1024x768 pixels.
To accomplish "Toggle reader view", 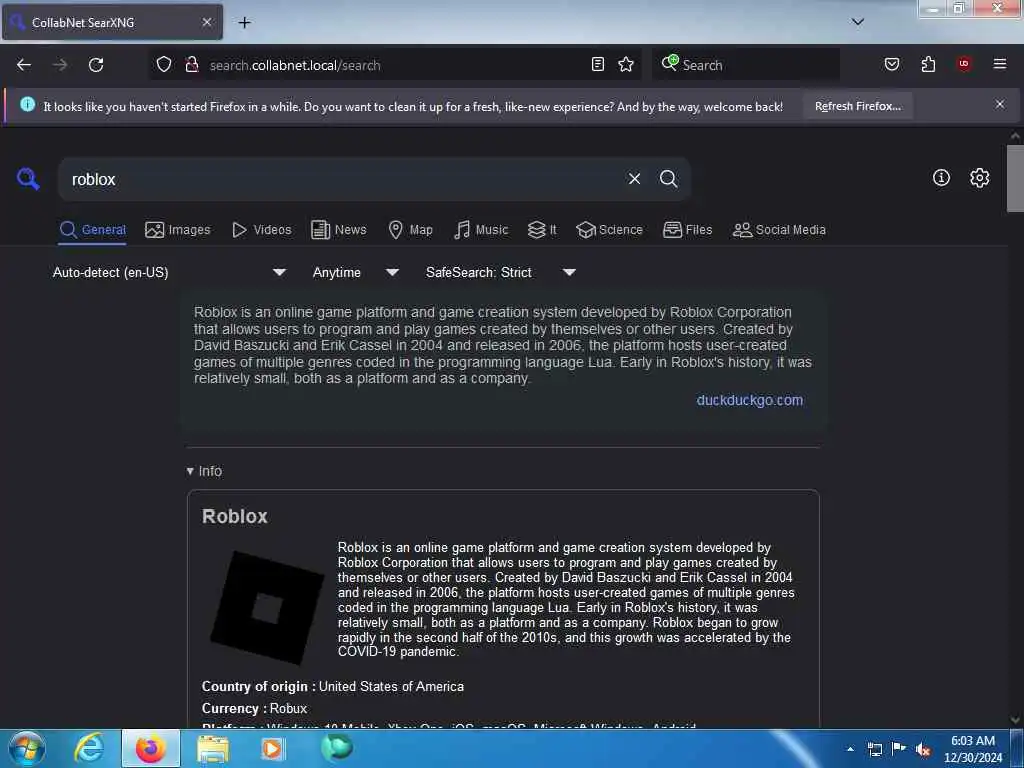I will [x=598, y=65].
